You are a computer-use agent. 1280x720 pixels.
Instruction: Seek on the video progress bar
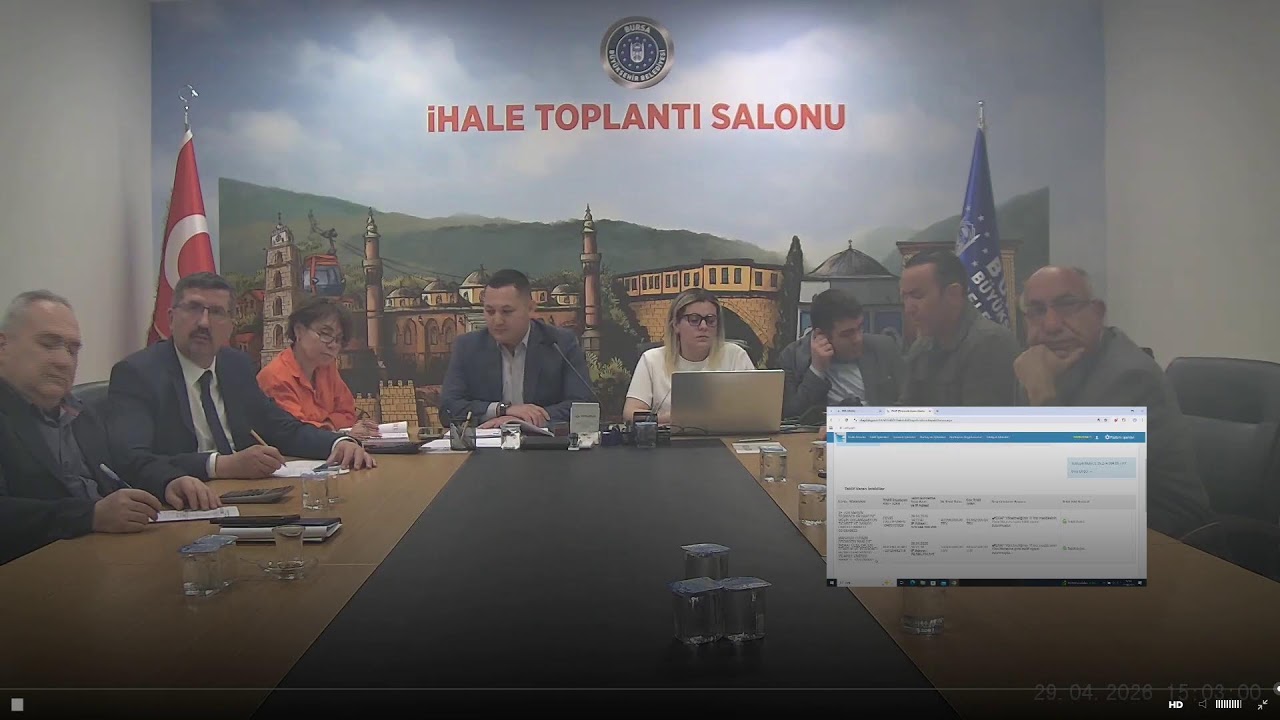[x=638, y=688]
